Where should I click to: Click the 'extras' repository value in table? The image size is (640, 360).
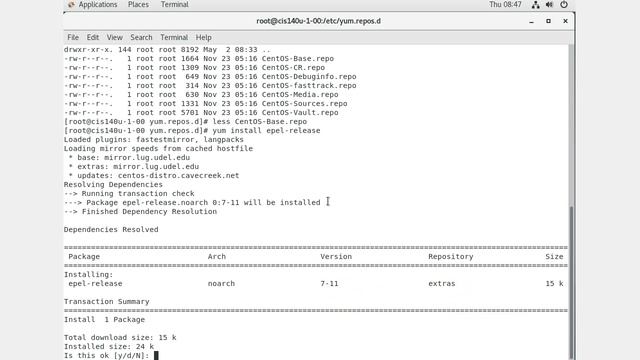(442, 283)
